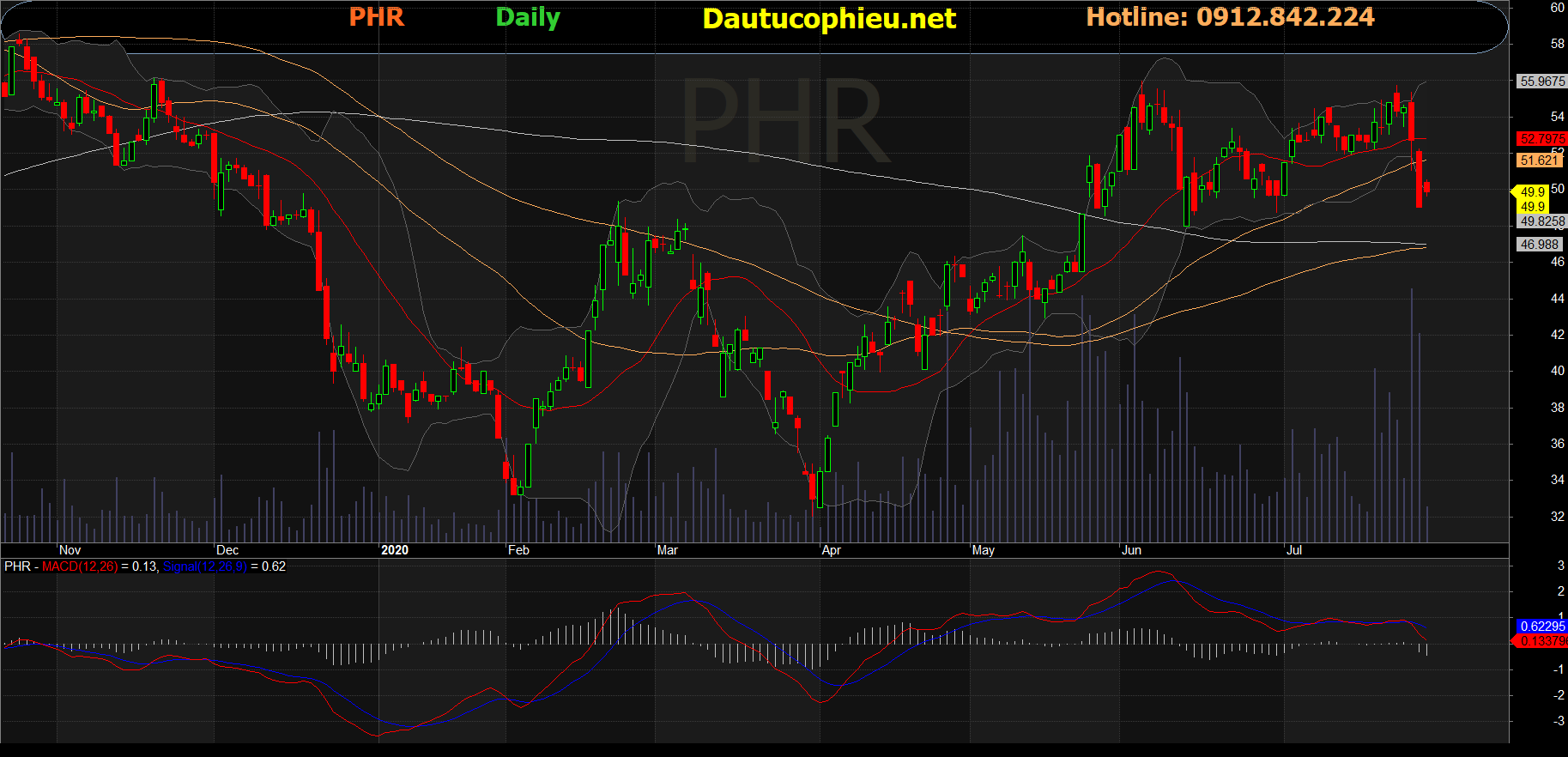Viewport: 1568px width, 757px height.
Task: Click the 49.8258 price label
Action: [1541, 221]
